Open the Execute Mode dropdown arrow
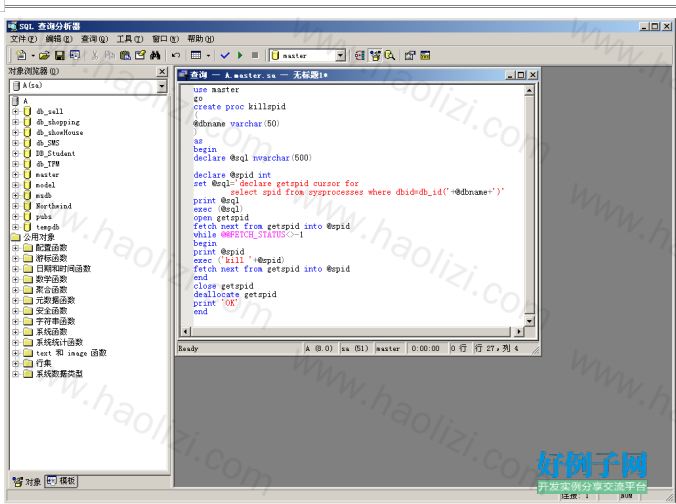 pos(208,56)
